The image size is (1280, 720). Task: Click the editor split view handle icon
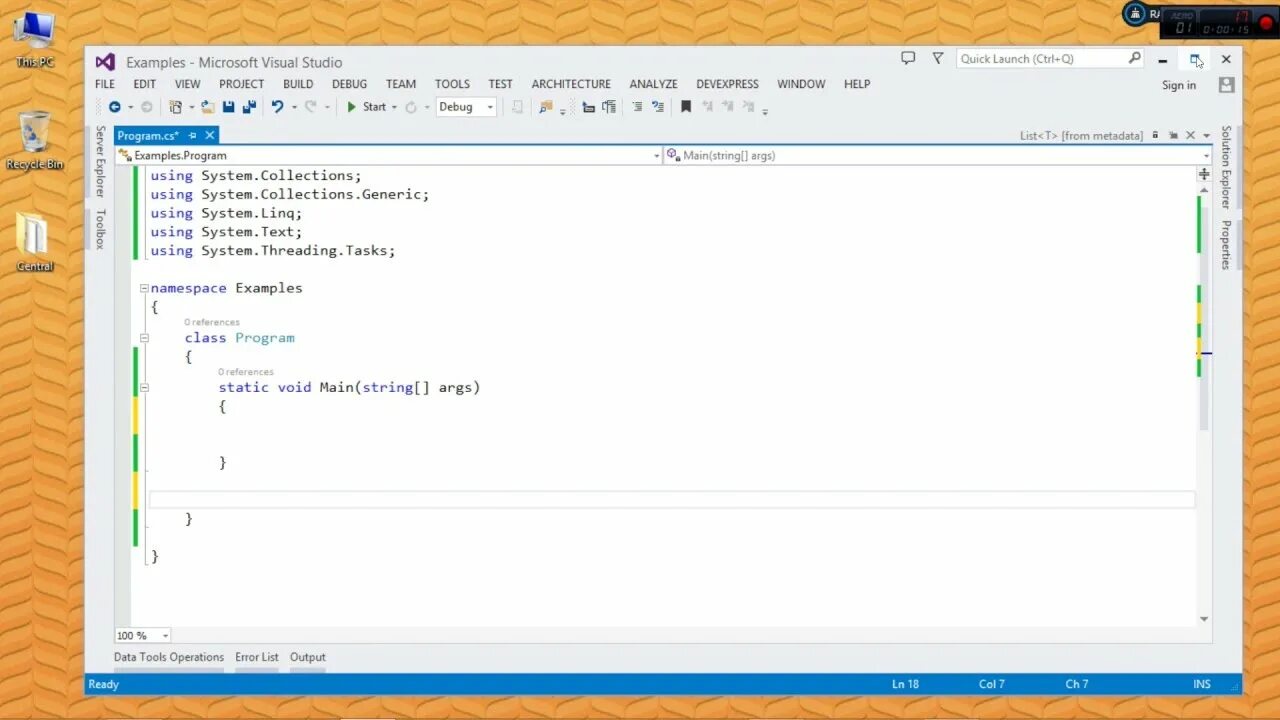(x=1204, y=174)
